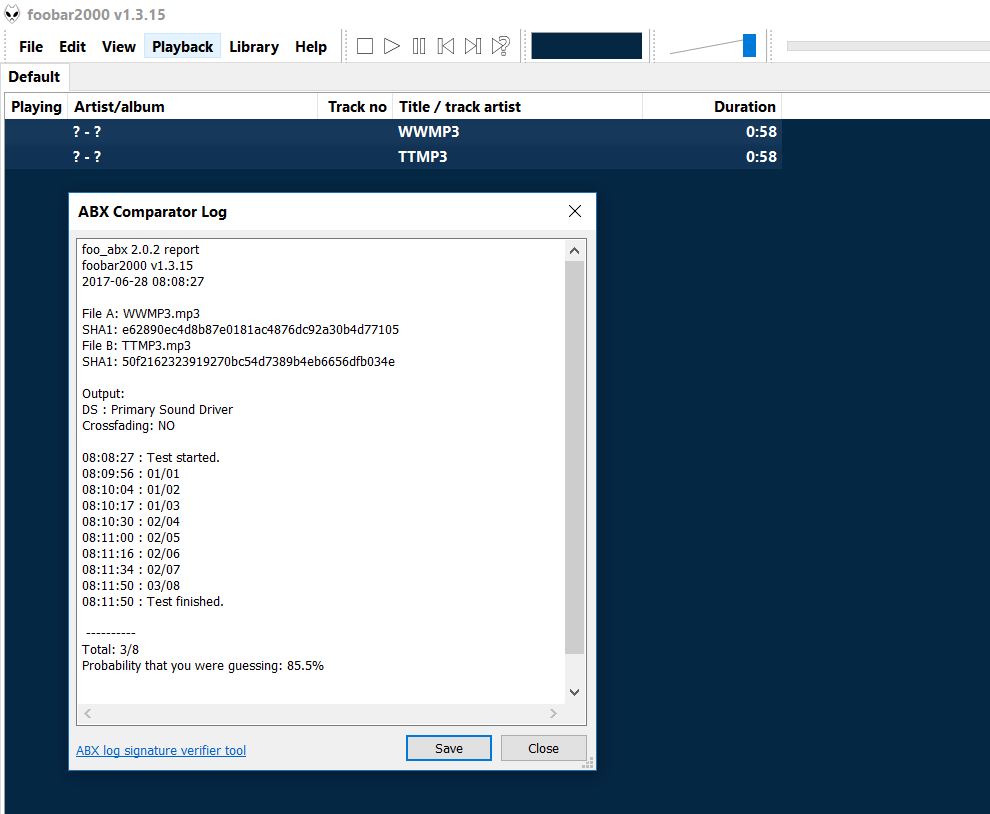
Task: Skip to previous track
Action: [446, 46]
